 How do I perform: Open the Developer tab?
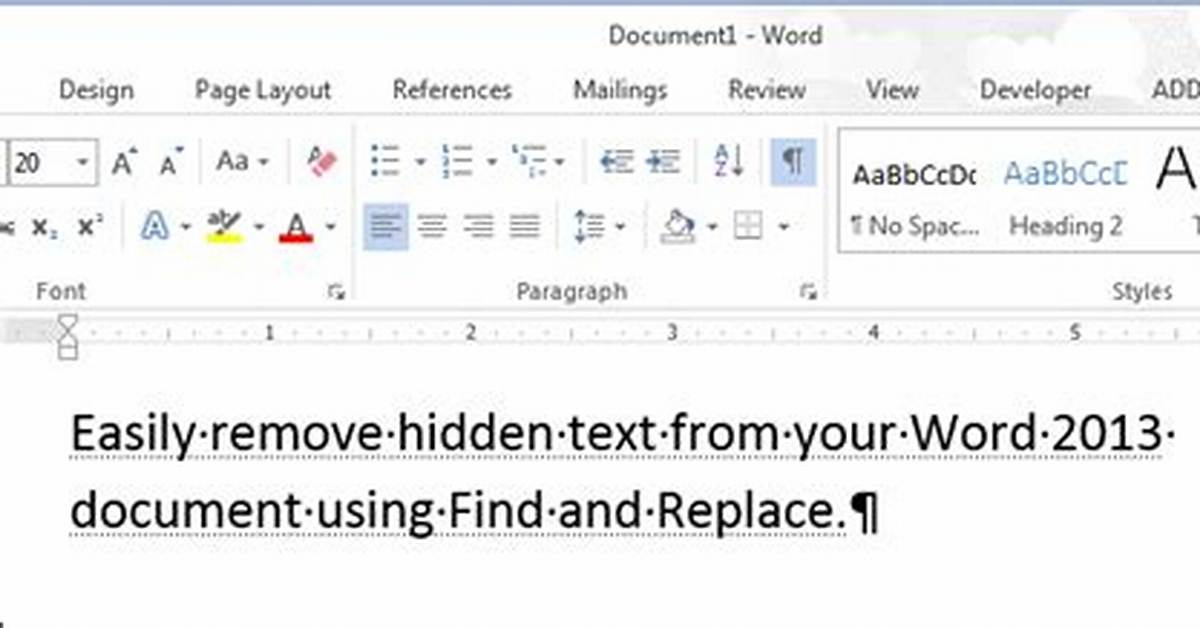pos(1035,90)
